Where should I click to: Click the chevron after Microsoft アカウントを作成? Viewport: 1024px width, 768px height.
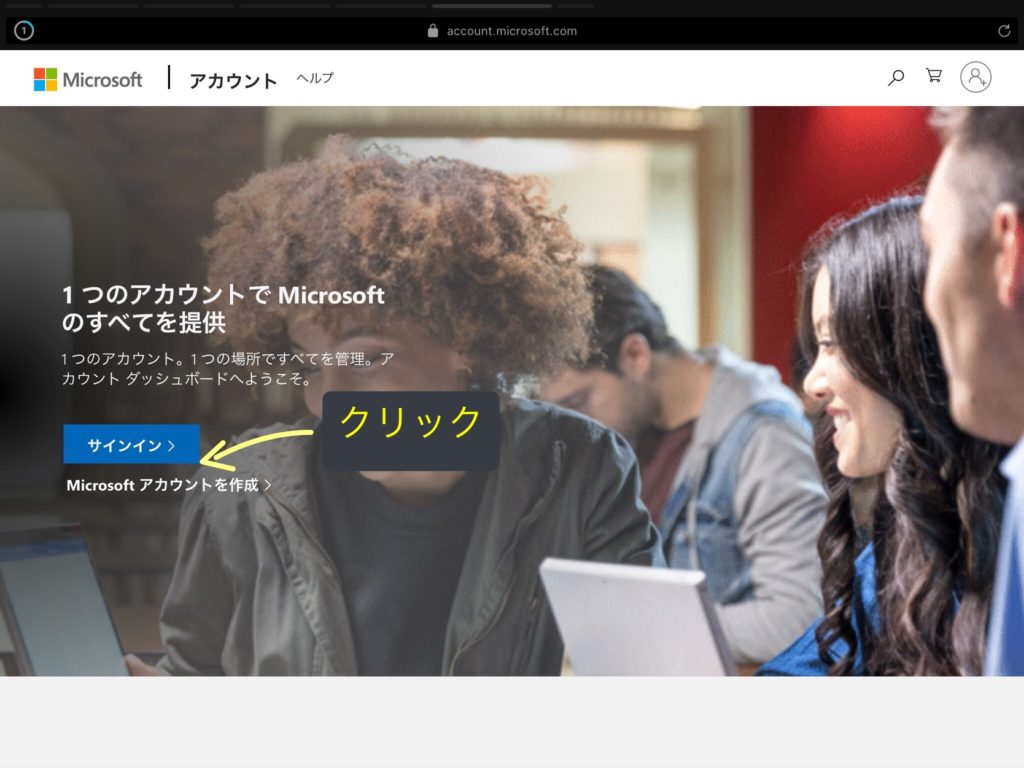tap(268, 486)
